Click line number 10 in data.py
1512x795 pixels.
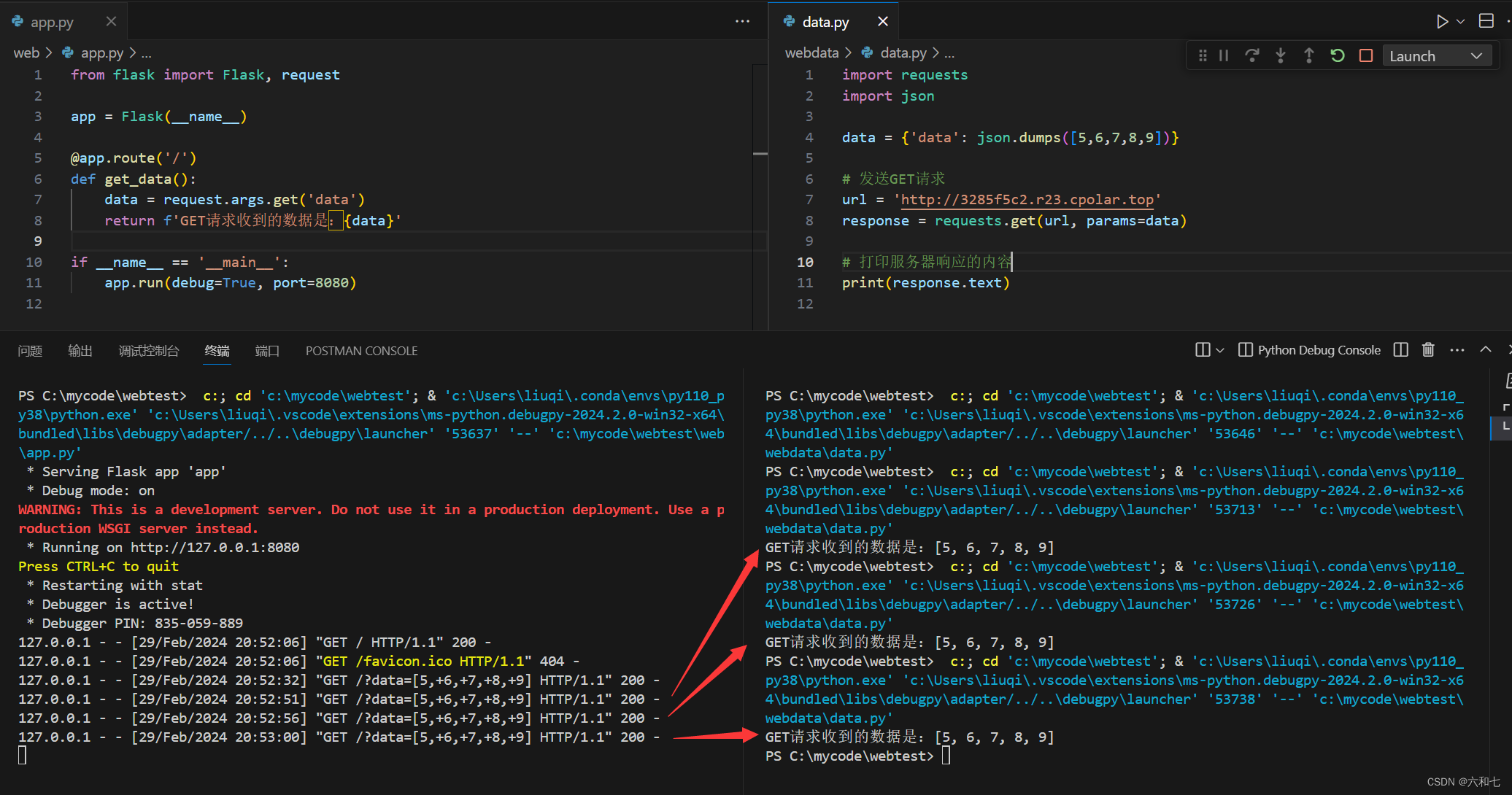click(805, 262)
